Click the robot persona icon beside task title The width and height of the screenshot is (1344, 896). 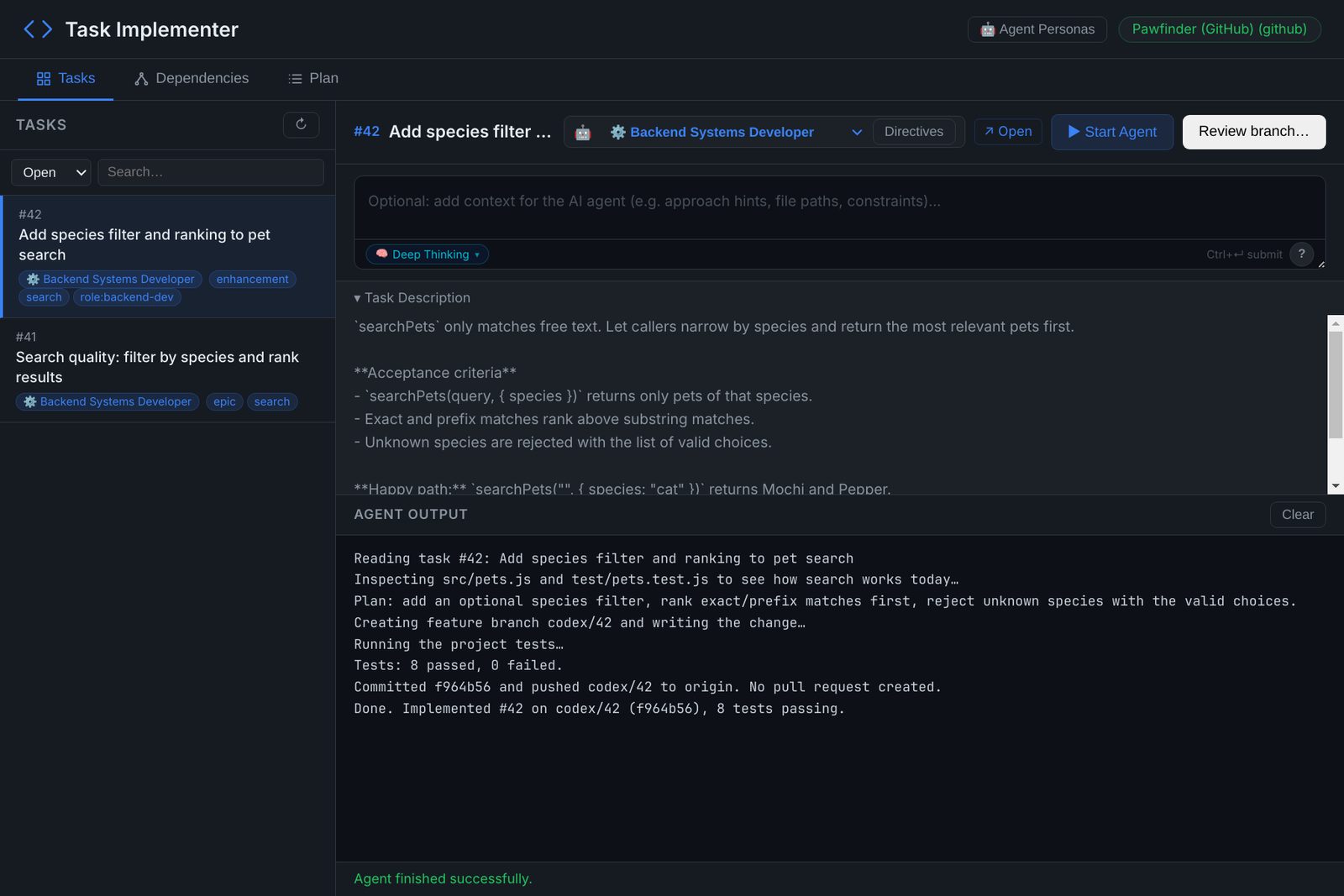583,133
